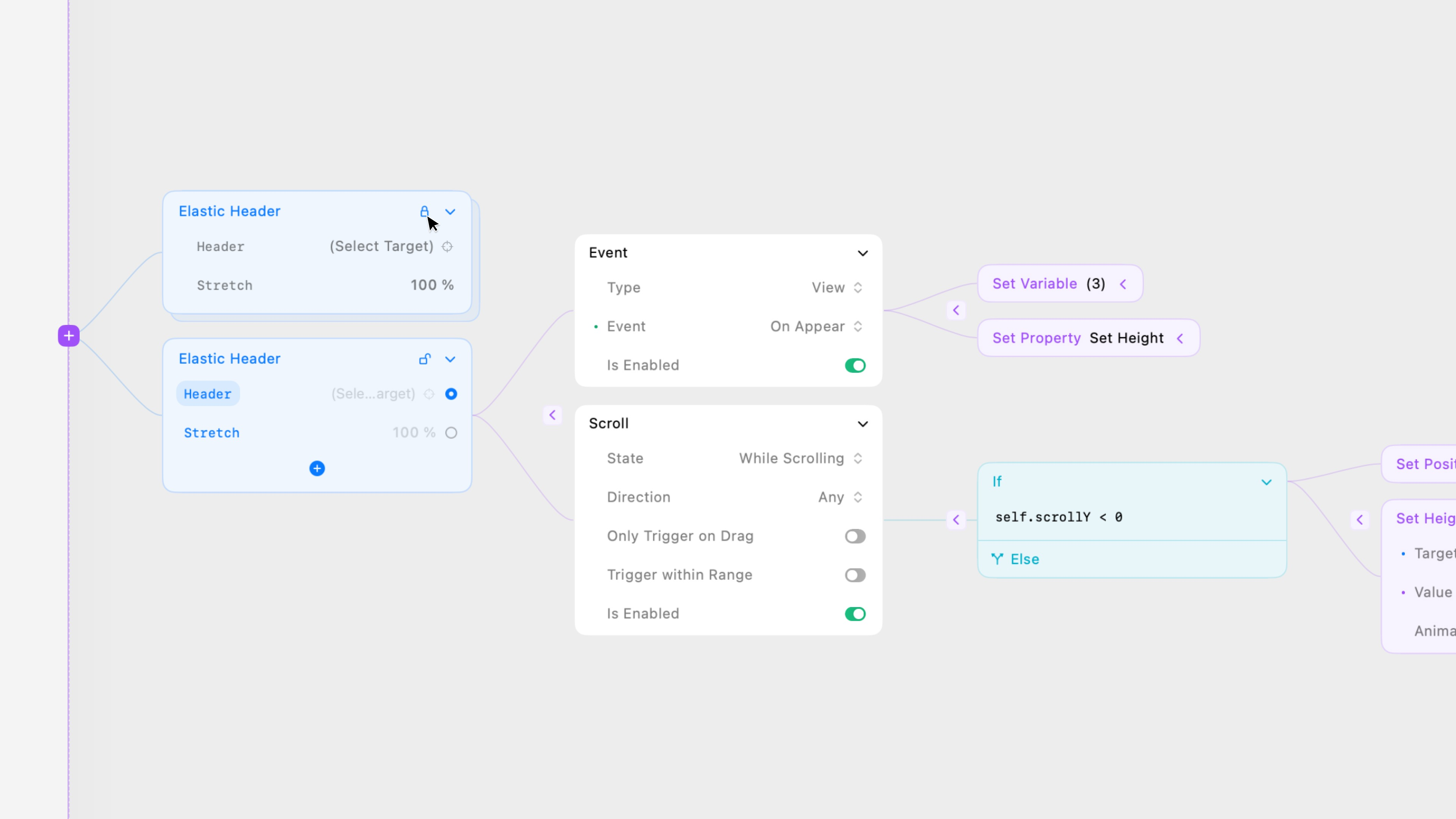The image size is (1456, 819).
Task: Click the collapse arrow beside Set Variable (3)
Action: pyautogui.click(x=1123, y=284)
